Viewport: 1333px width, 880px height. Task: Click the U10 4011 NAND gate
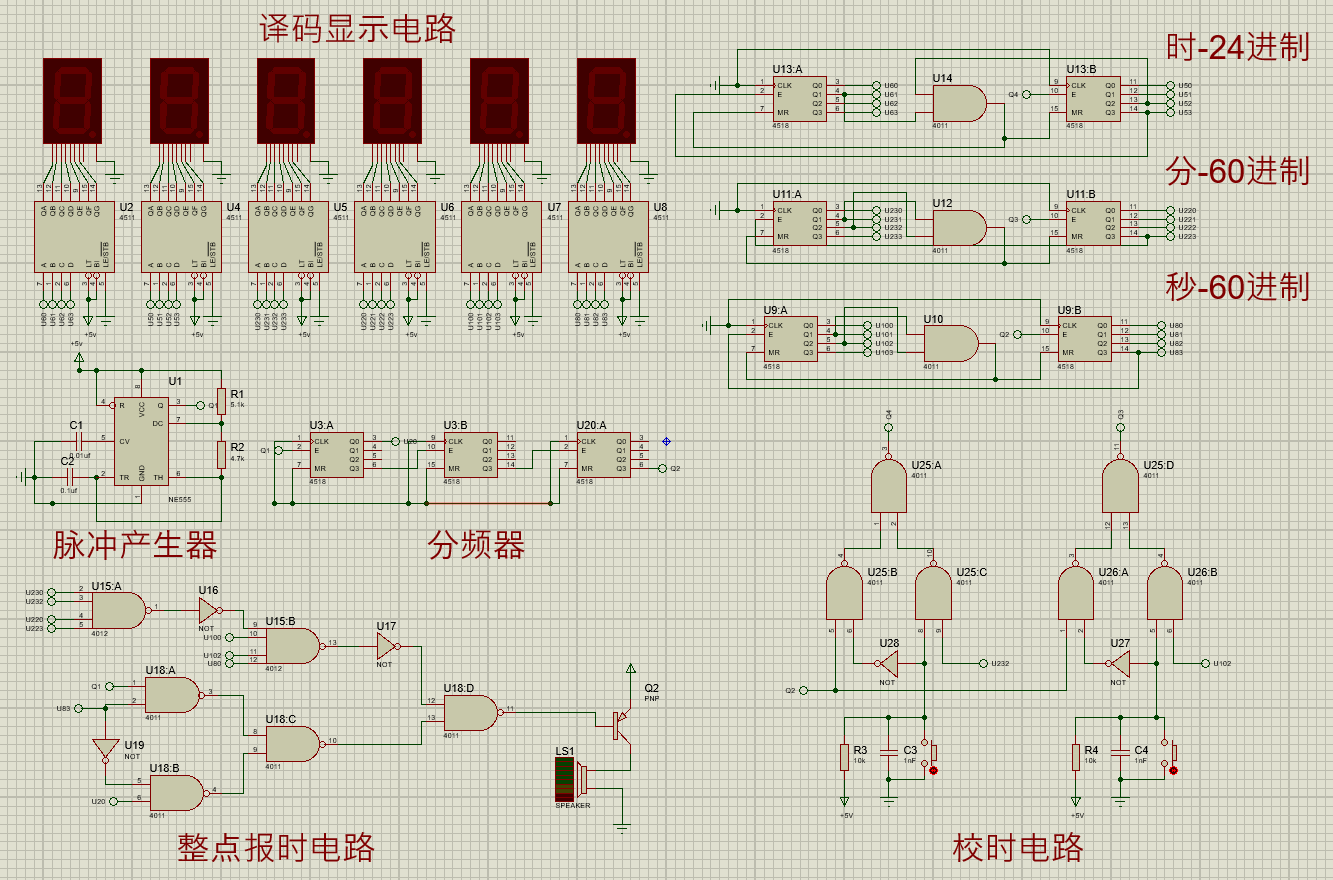coord(950,343)
